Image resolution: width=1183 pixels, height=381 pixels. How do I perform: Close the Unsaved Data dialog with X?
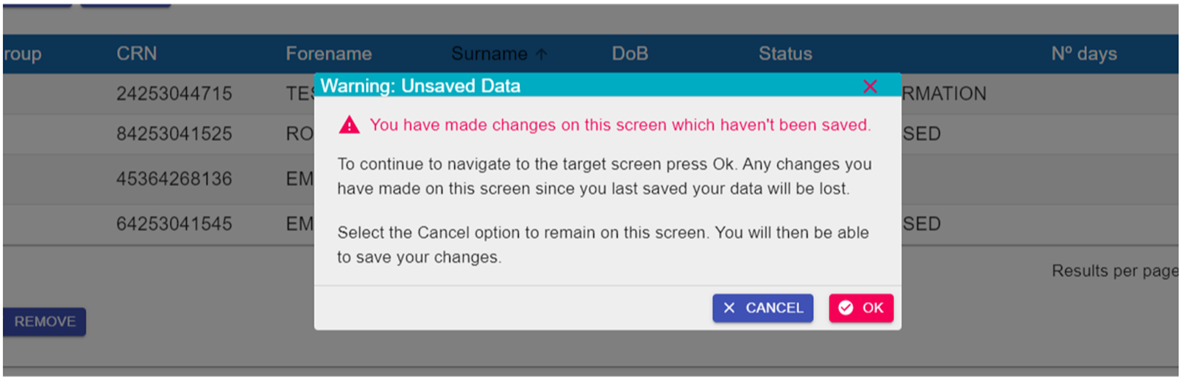pyautogui.click(x=870, y=86)
